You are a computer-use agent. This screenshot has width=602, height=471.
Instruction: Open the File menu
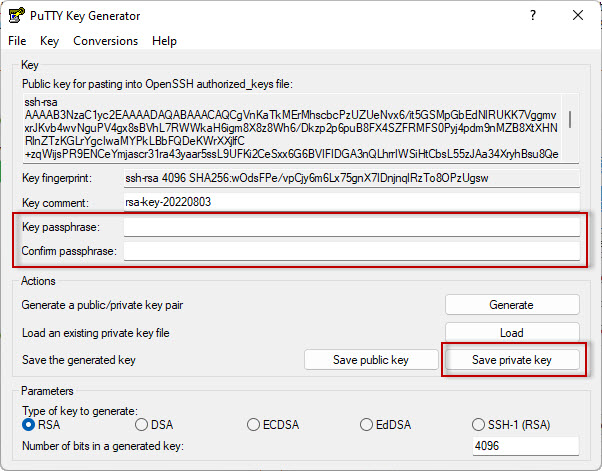17,41
